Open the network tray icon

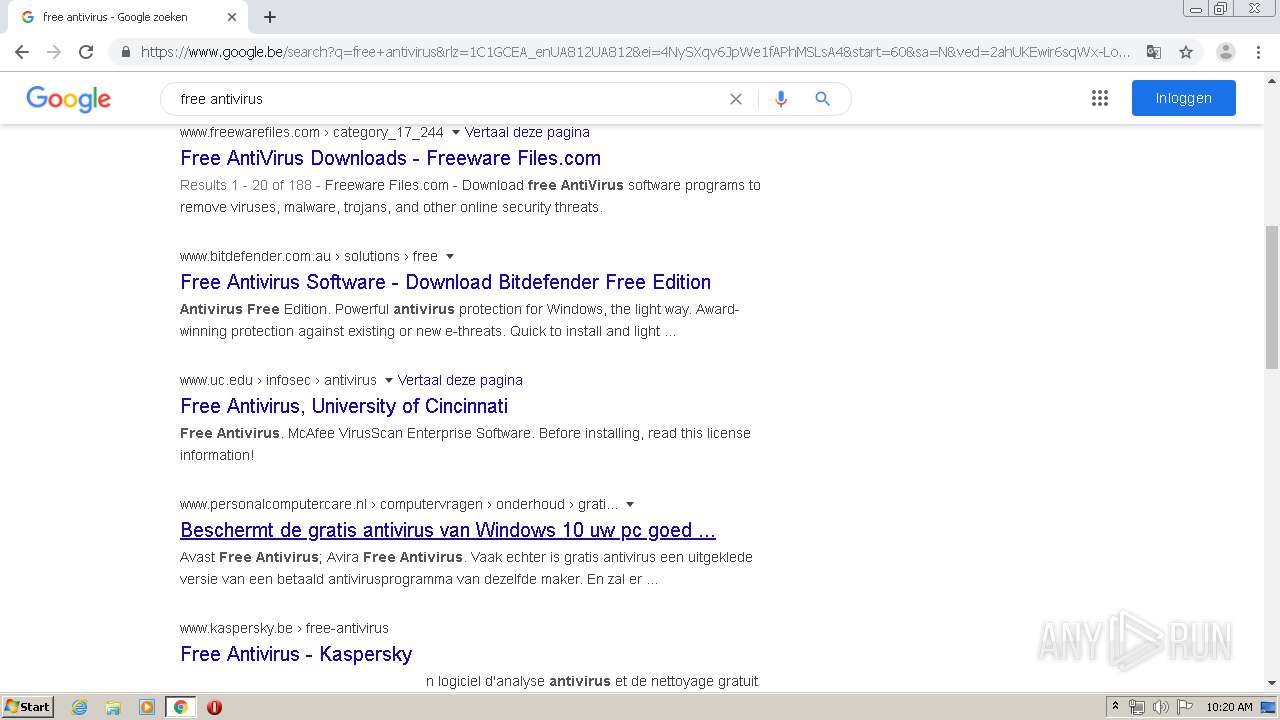tap(1137, 707)
